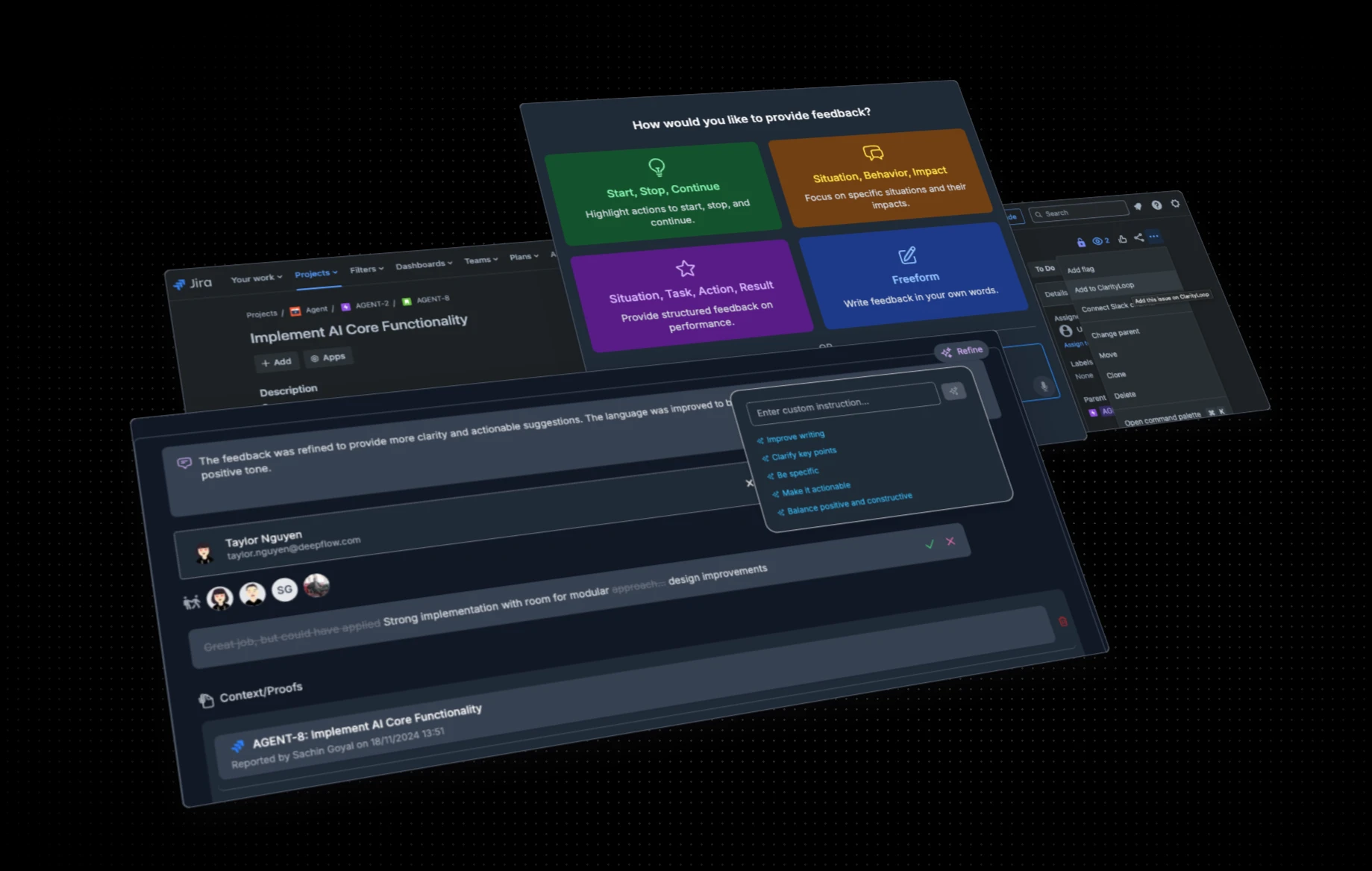Click the Add button under issue title

(x=276, y=362)
